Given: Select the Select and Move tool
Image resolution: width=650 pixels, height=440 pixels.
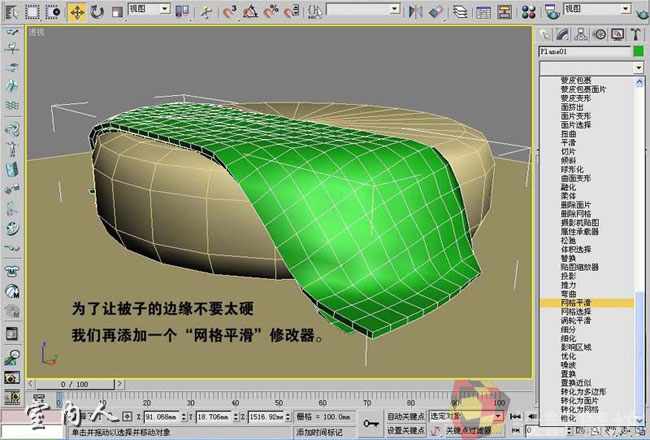Looking at the screenshot, I should (77, 12).
